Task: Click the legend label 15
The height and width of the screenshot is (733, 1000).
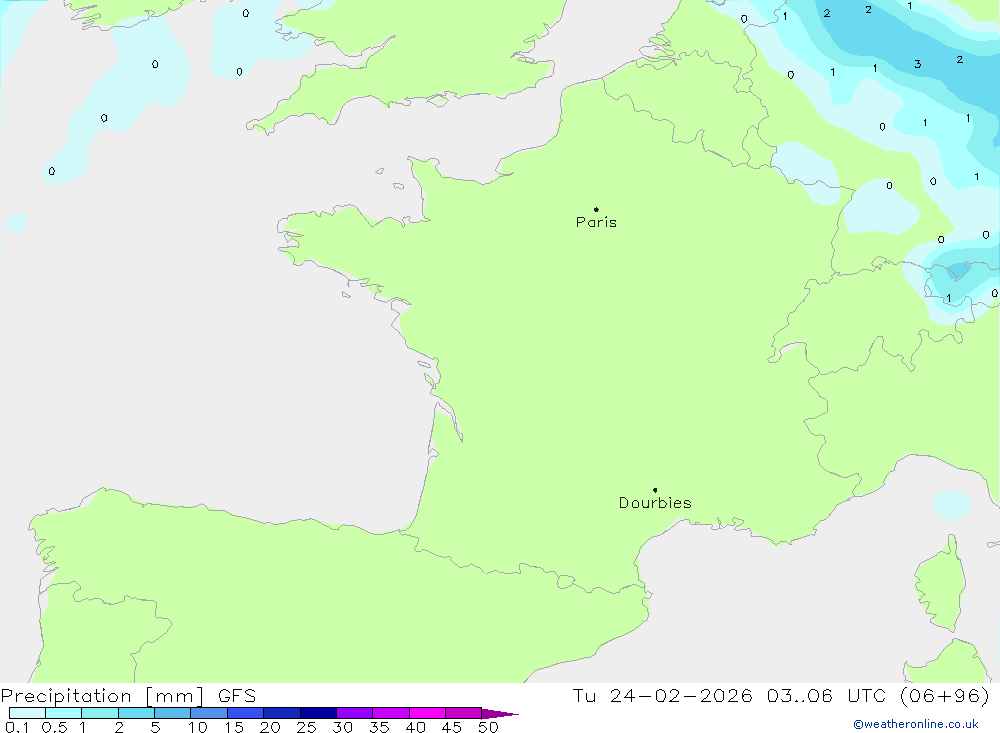Action: (234, 727)
